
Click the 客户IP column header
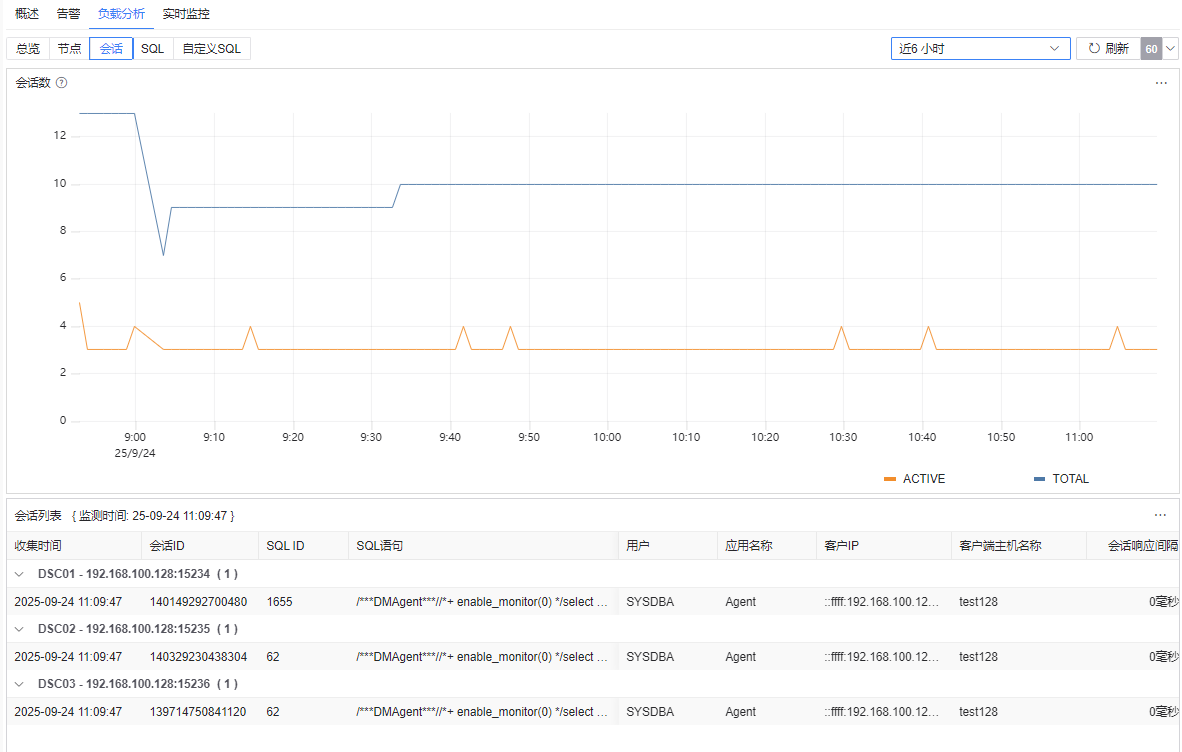coord(883,546)
